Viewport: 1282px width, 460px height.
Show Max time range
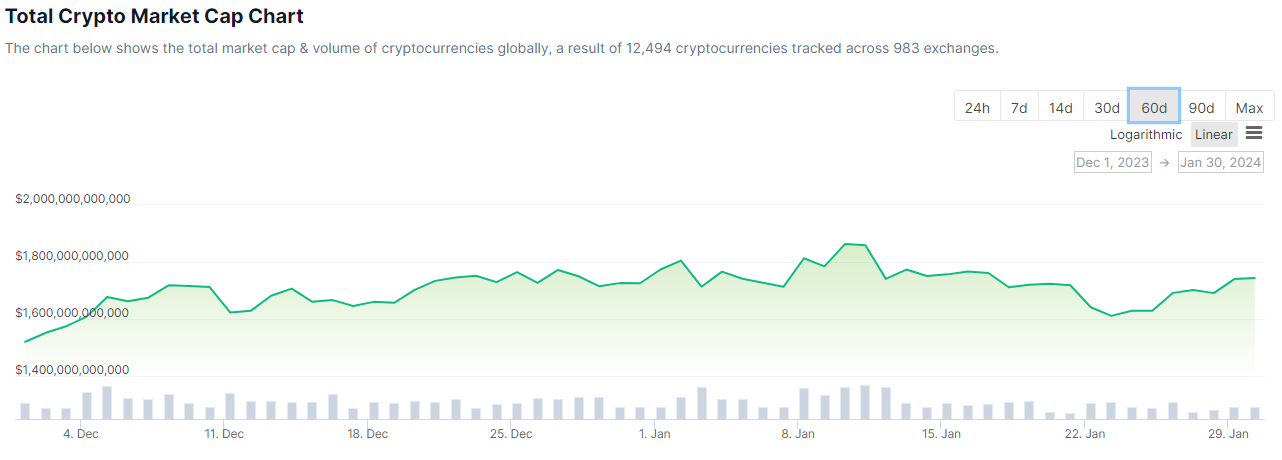[x=1249, y=108]
